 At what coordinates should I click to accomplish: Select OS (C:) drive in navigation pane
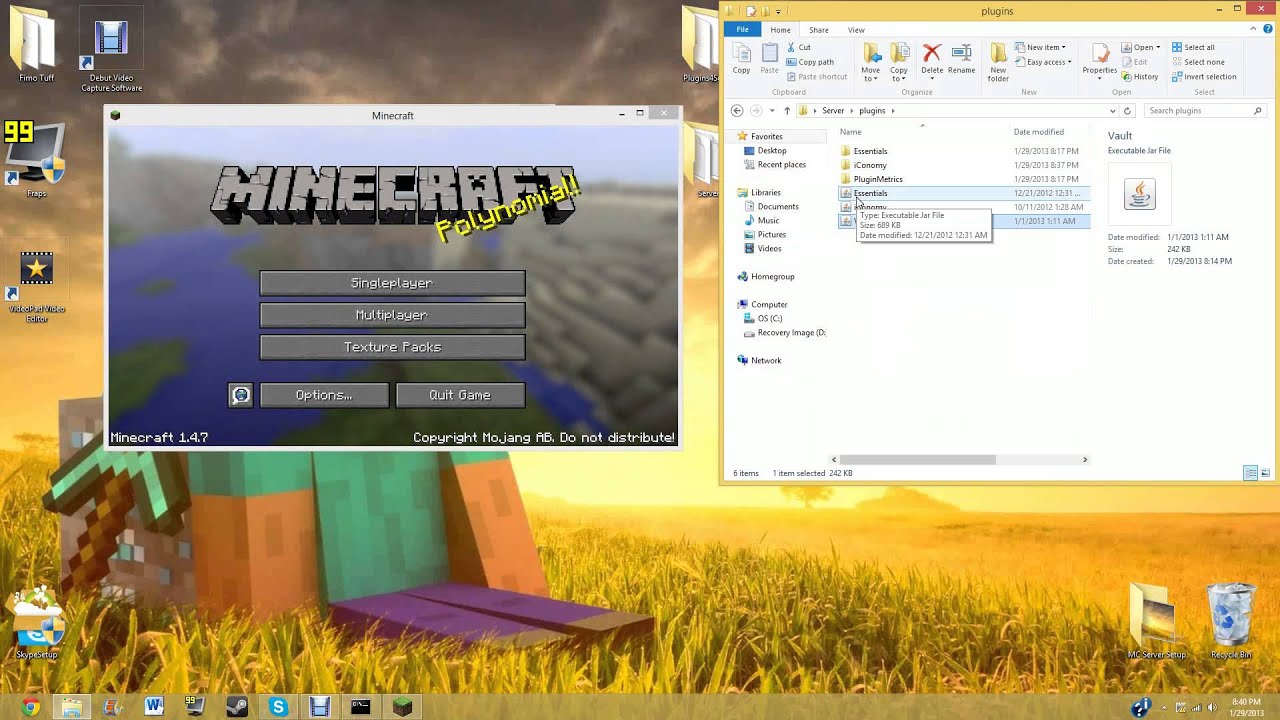pos(769,318)
